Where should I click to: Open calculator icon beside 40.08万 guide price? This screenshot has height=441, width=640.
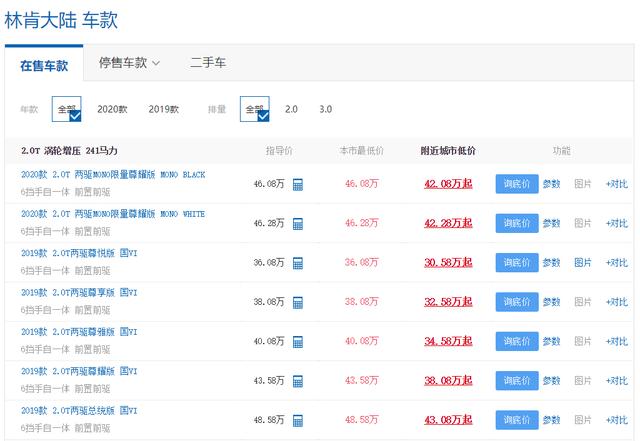298,342
